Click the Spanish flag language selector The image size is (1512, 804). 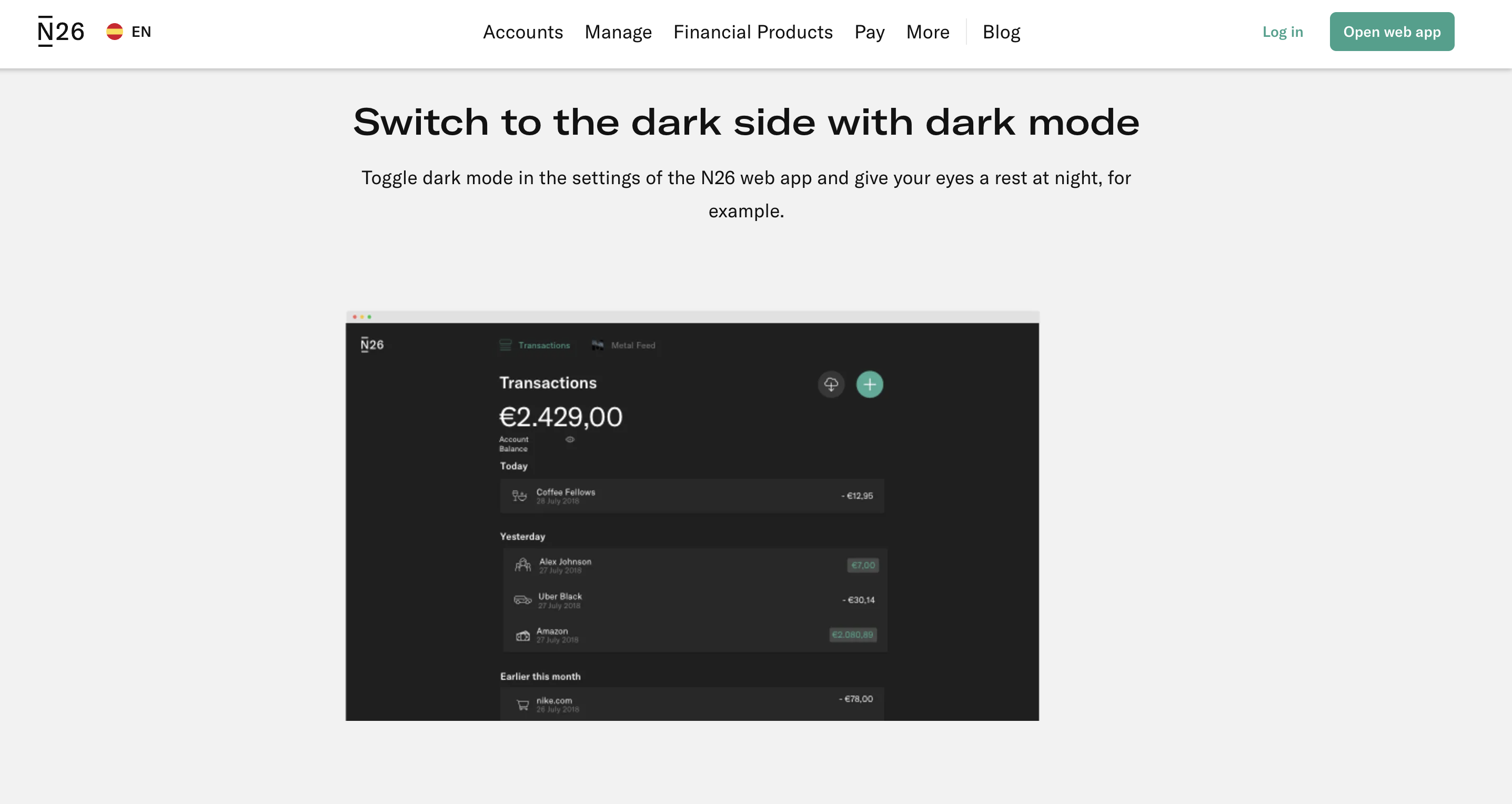point(115,32)
